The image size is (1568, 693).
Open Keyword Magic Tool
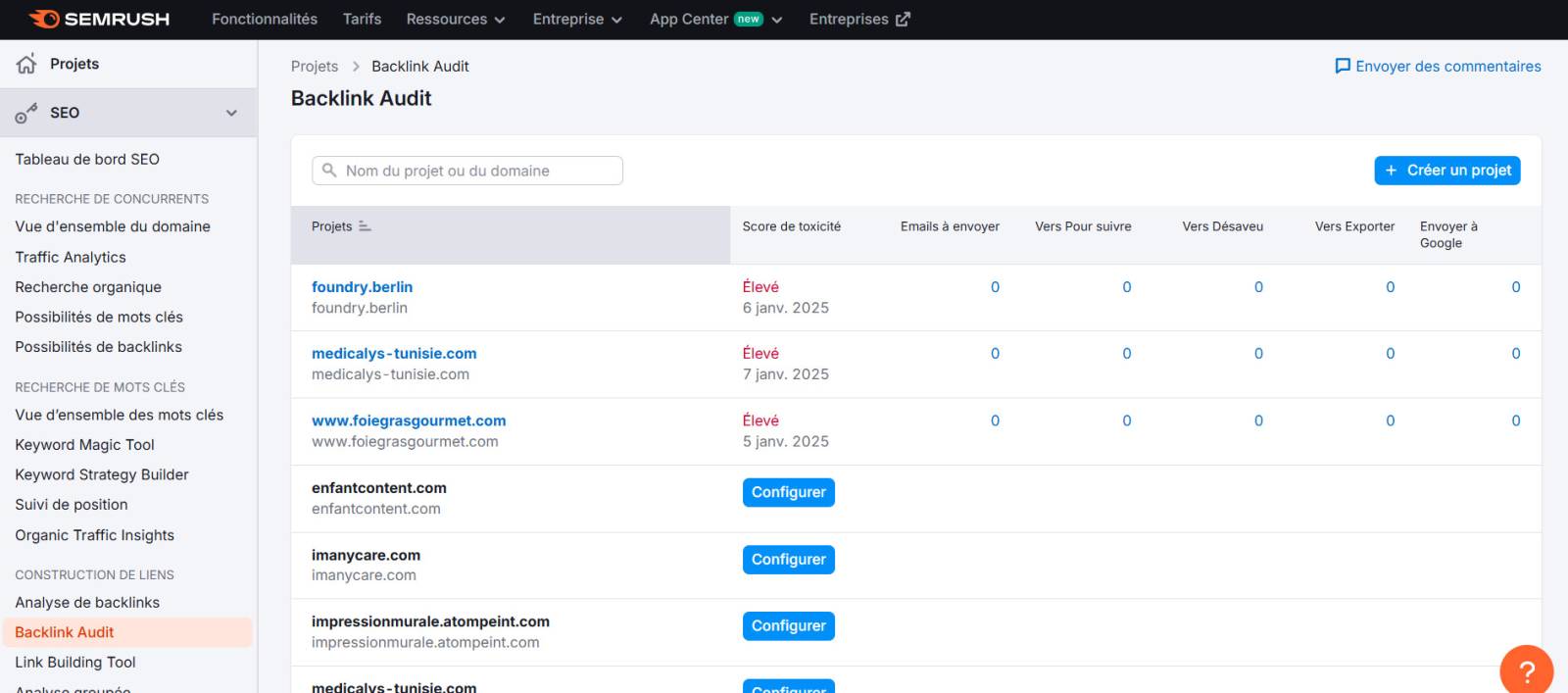pos(84,445)
